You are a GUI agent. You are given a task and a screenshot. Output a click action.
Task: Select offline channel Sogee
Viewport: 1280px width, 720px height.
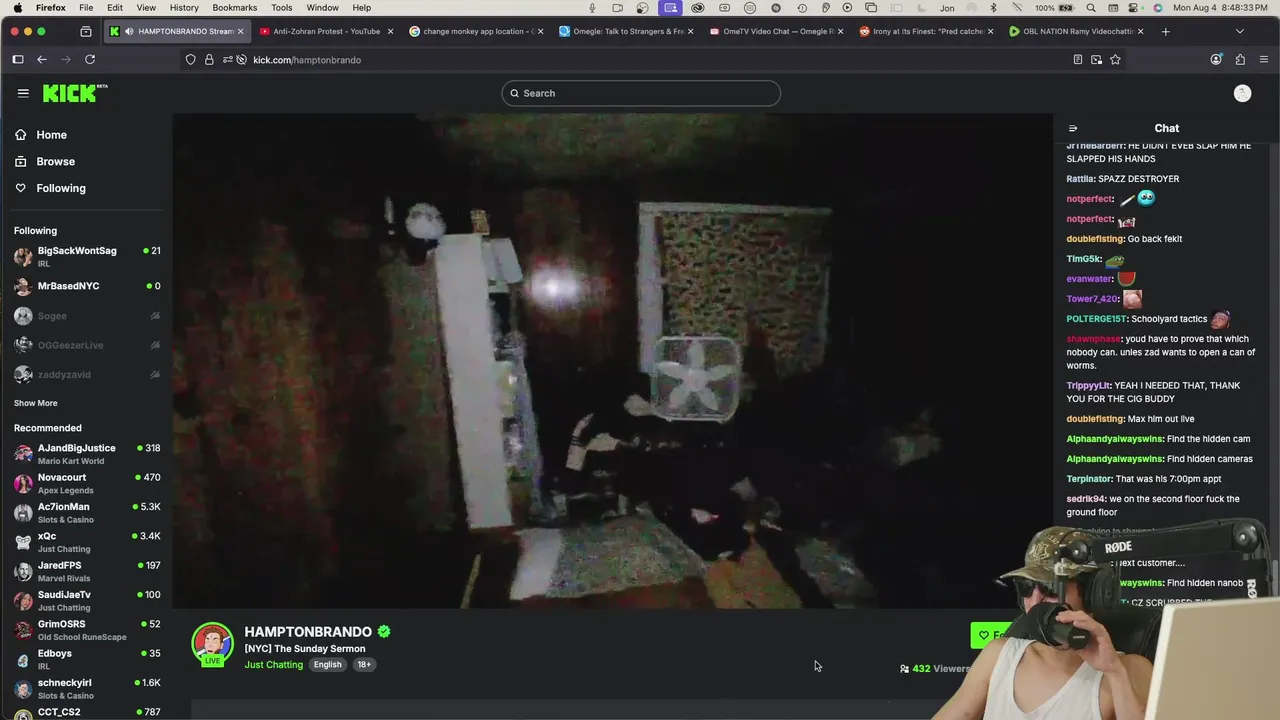[87, 316]
